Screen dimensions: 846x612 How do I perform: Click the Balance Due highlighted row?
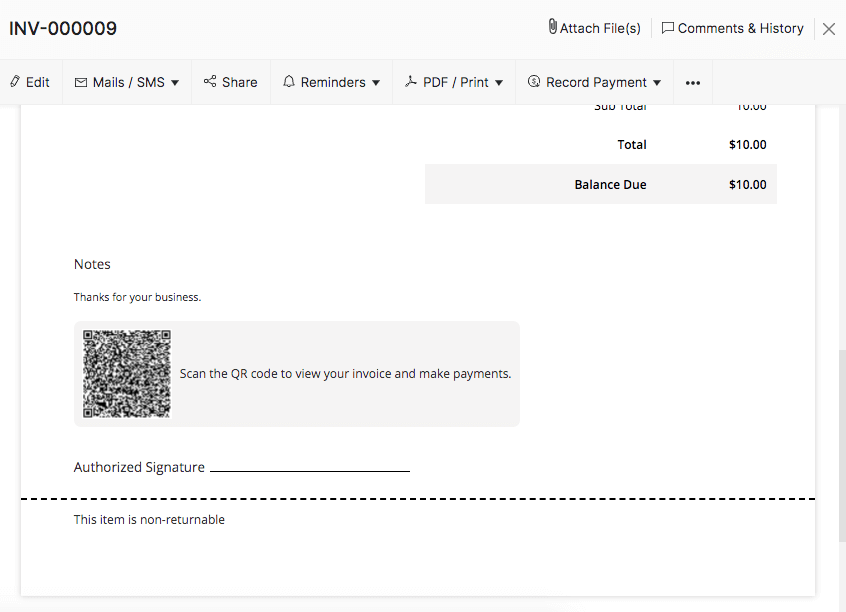click(x=601, y=184)
